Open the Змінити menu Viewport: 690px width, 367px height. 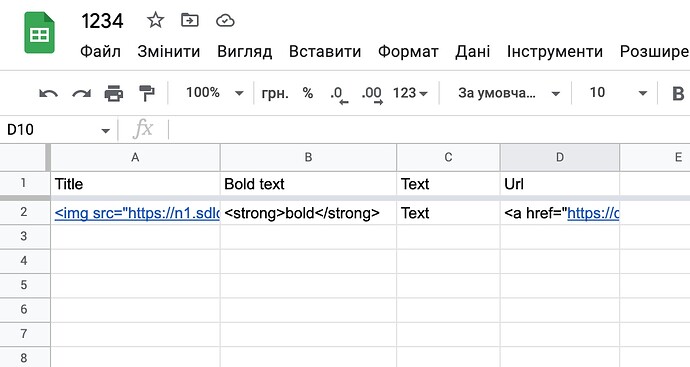pos(169,51)
